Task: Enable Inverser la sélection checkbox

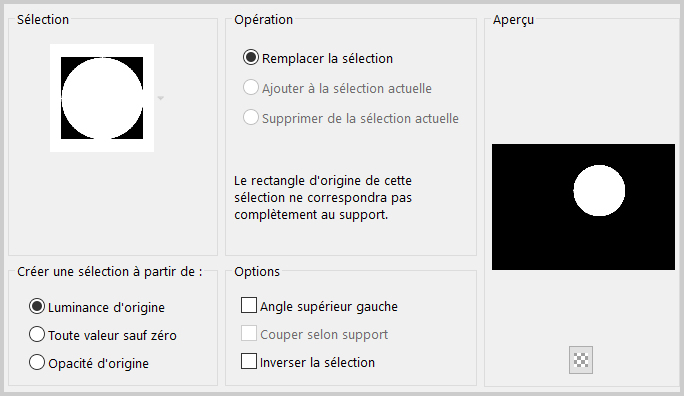Action: (249, 362)
